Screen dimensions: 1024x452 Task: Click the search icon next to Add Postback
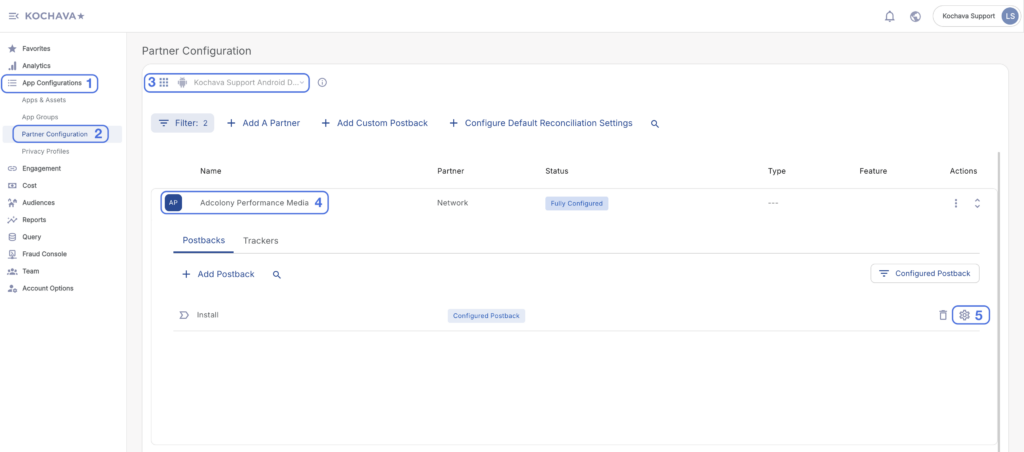pyautogui.click(x=277, y=274)
